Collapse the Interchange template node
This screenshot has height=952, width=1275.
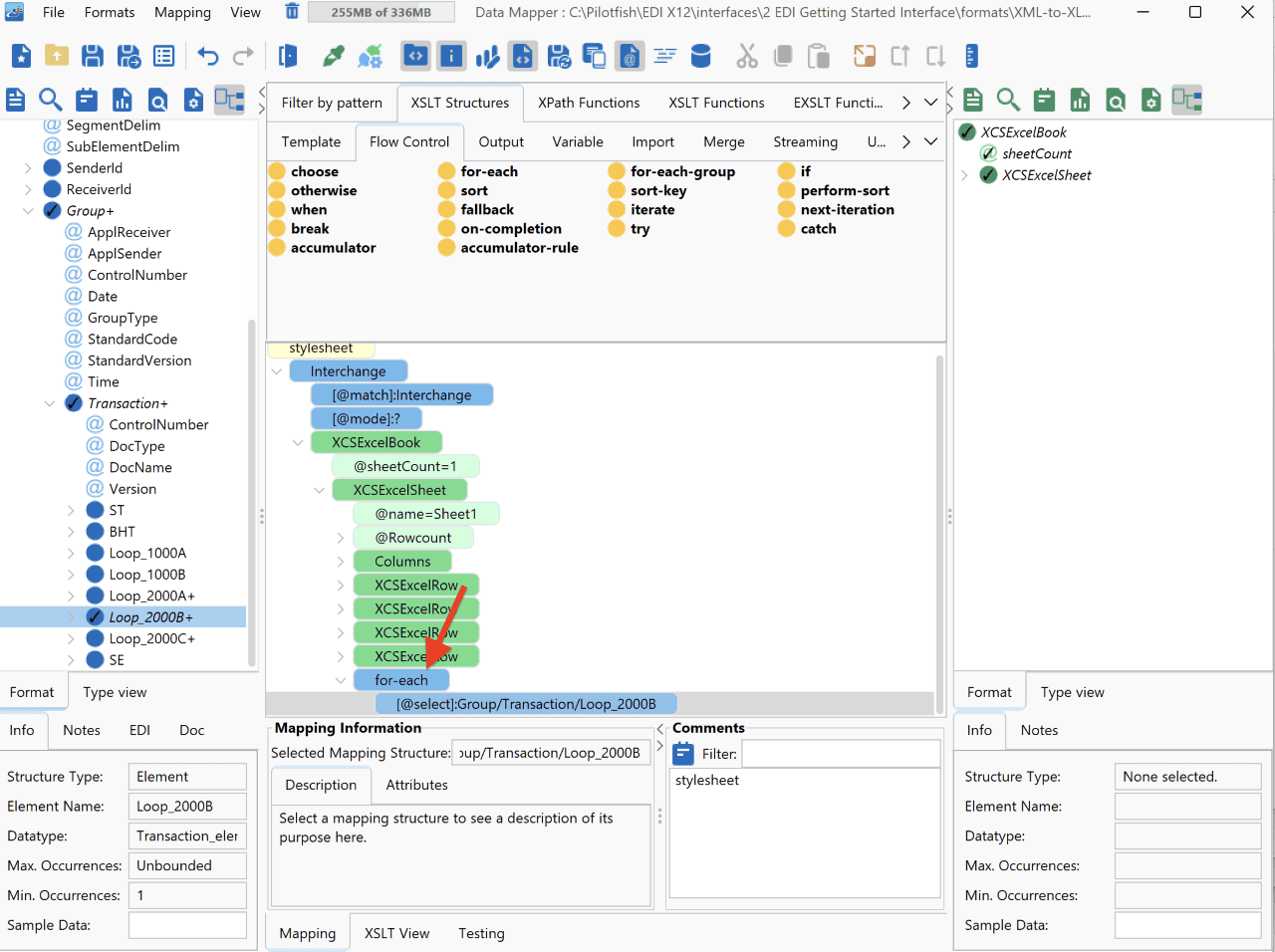click(x=277, y=371)
